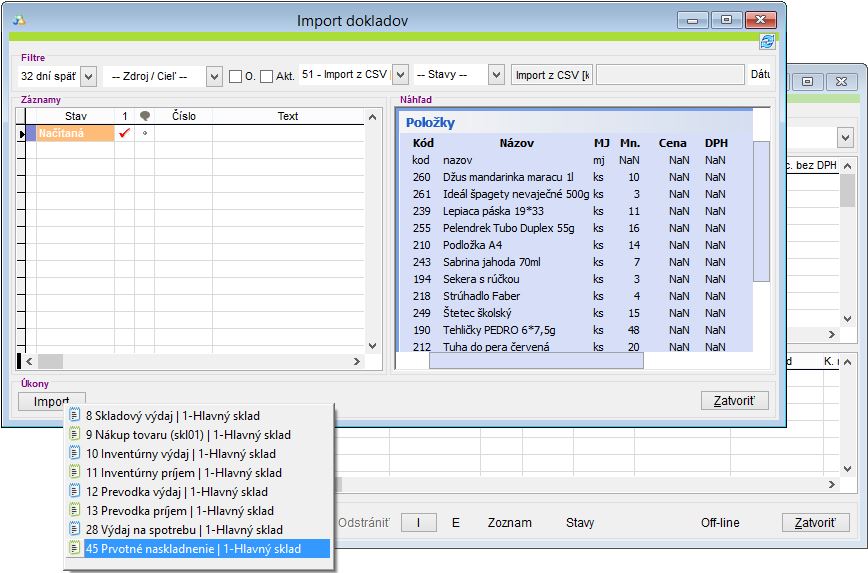868x573 pixels.
Task: Click the app logo in title bar
Action: click(x=20, y=20)
